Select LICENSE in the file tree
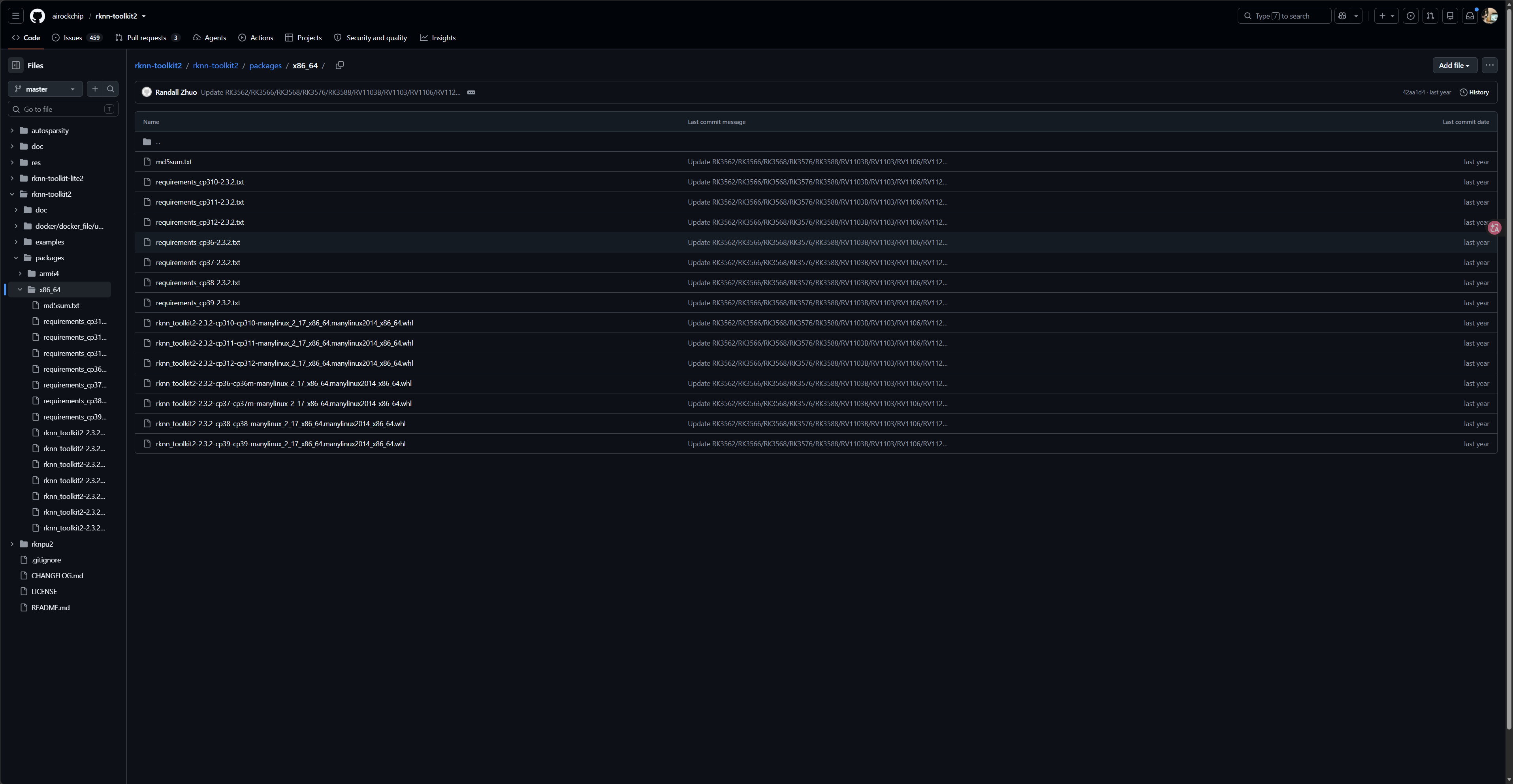Image resolution: width=1513 pixels, height=784 pixels. (44, 591)
